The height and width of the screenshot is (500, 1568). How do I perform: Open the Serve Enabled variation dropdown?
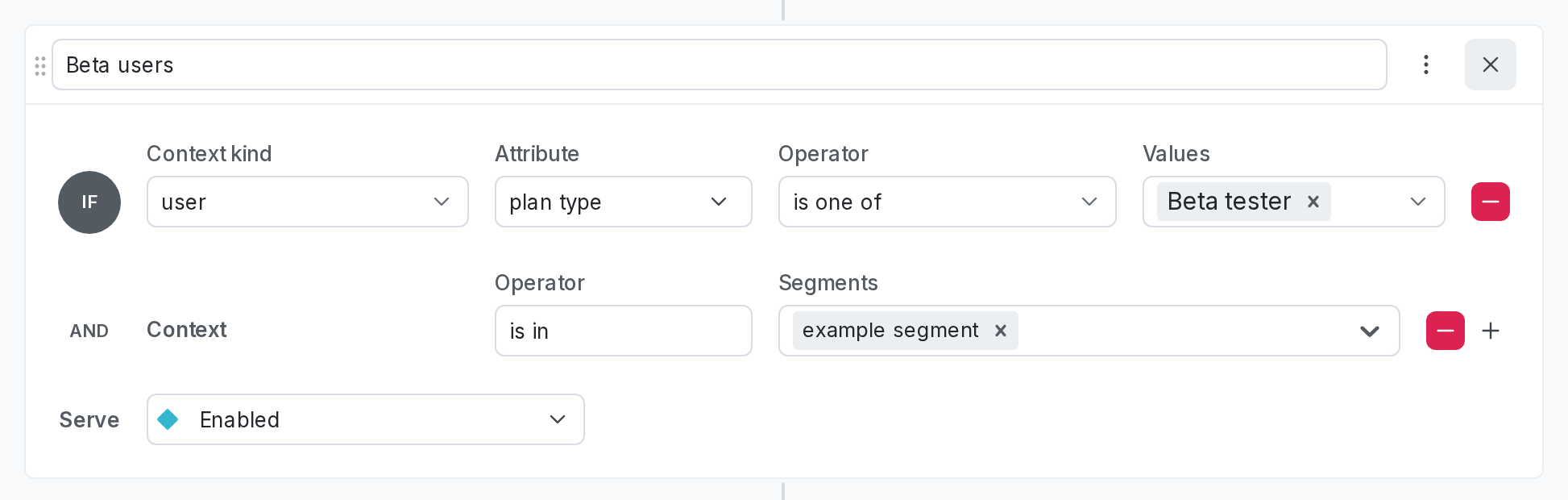coord(366,419)
